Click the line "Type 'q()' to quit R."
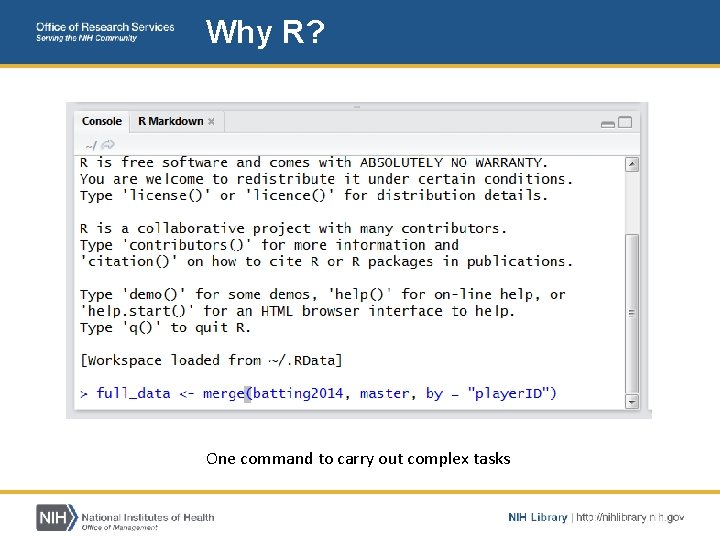 [165, 327]
